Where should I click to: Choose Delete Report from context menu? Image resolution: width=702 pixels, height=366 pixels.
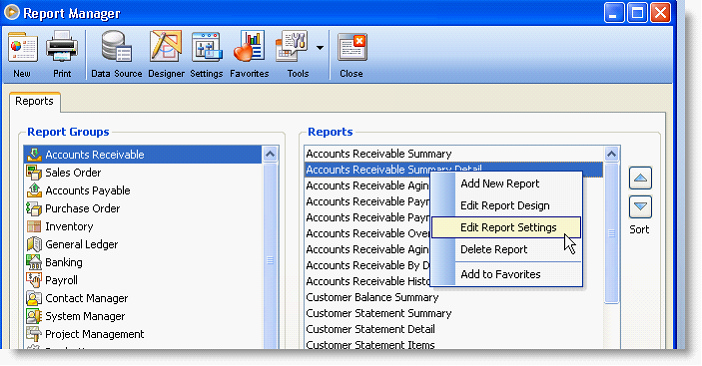pyautogui.click(x=506, y=249)
